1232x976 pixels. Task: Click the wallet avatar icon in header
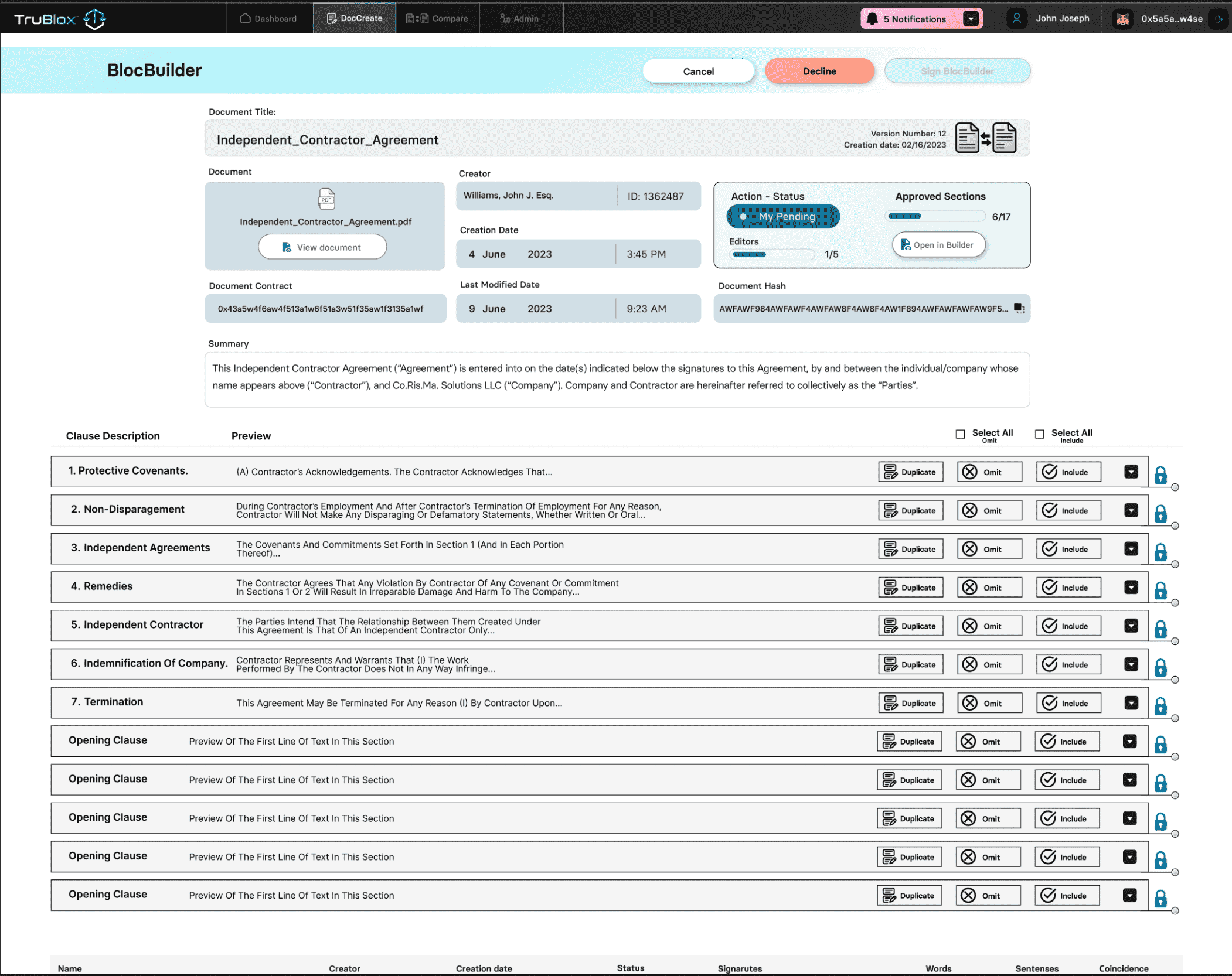point(1122,19)
